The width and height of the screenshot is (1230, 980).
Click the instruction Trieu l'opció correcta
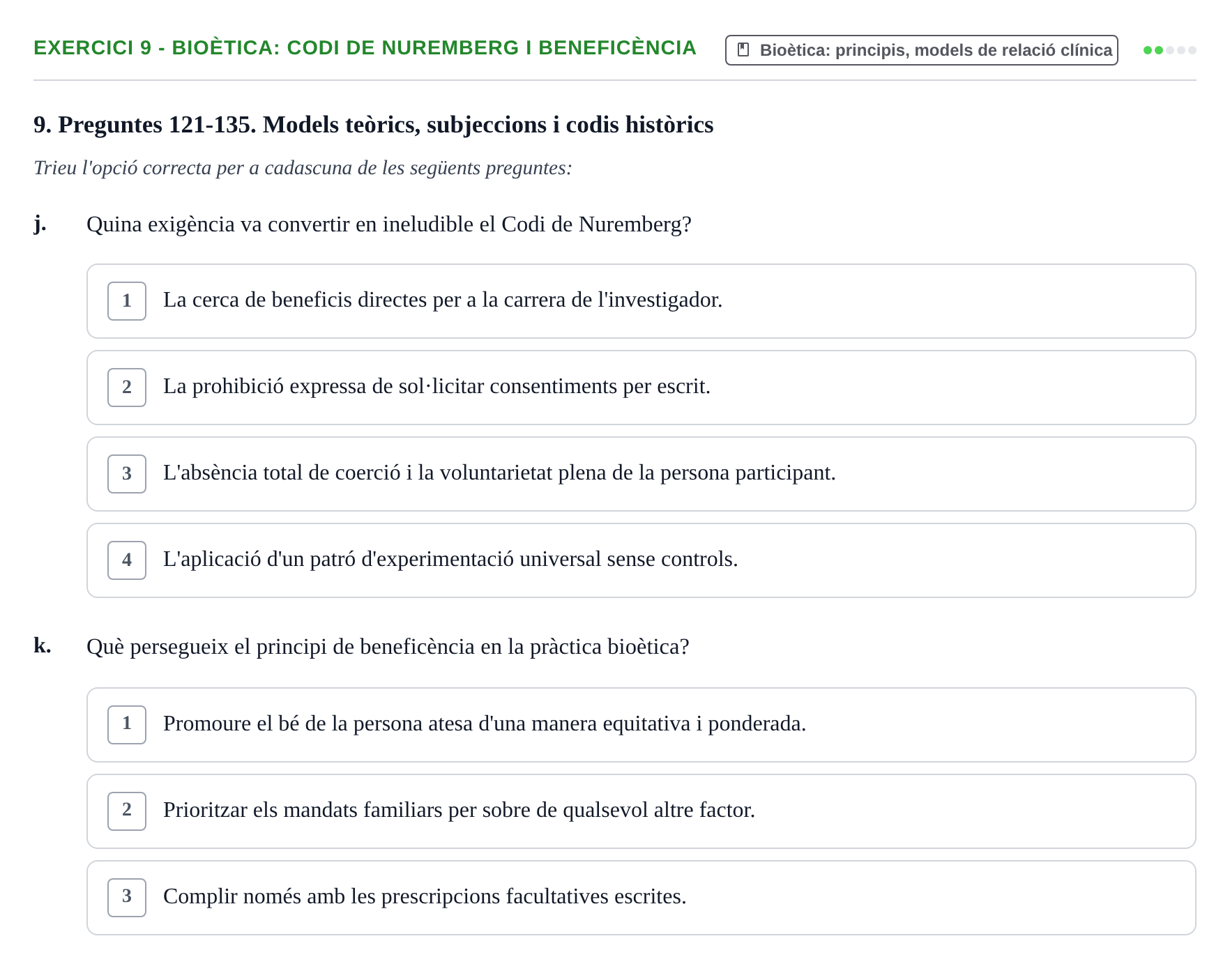303,168
